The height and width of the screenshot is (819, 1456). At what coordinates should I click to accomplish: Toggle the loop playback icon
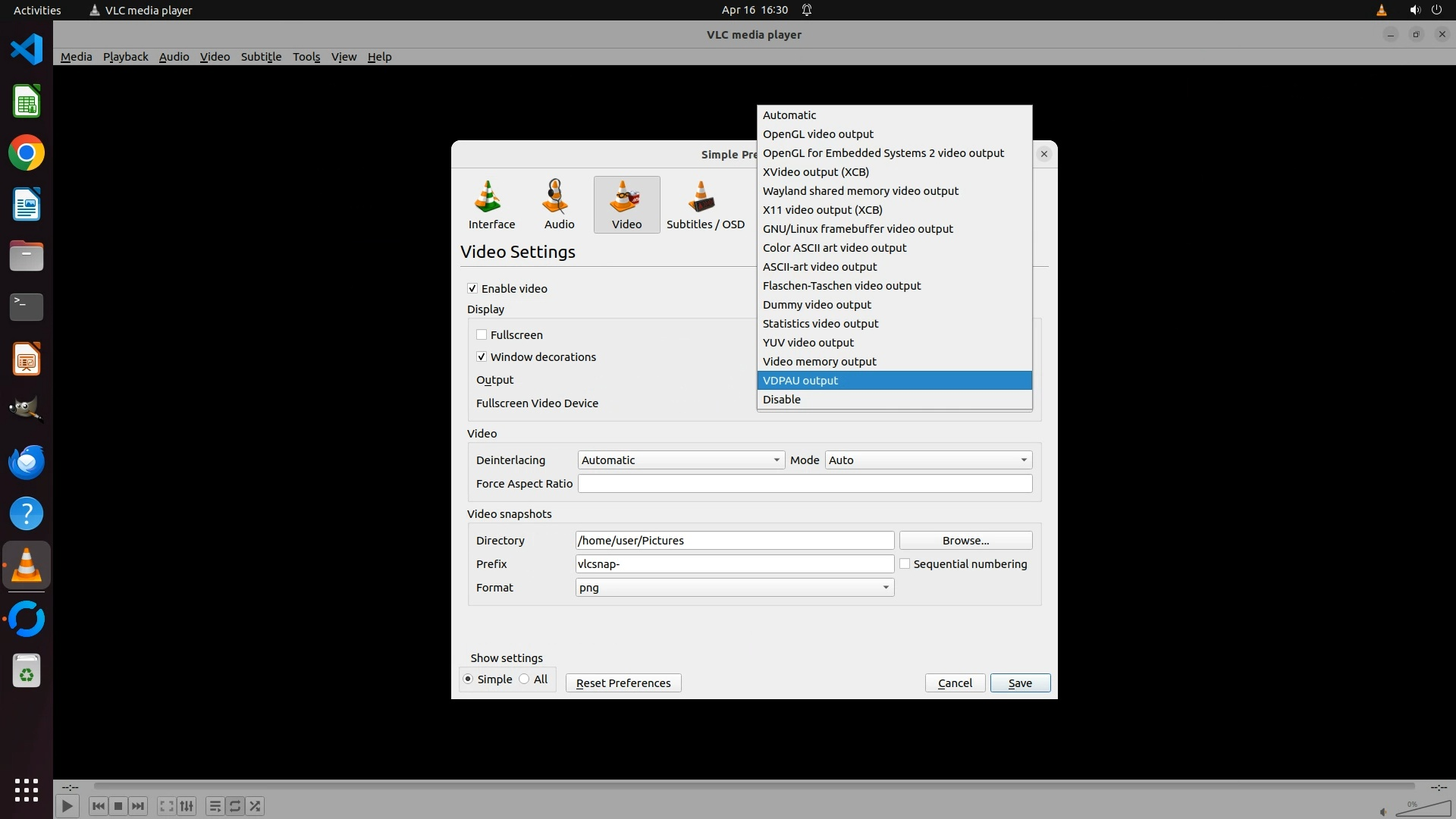(235, 806)
